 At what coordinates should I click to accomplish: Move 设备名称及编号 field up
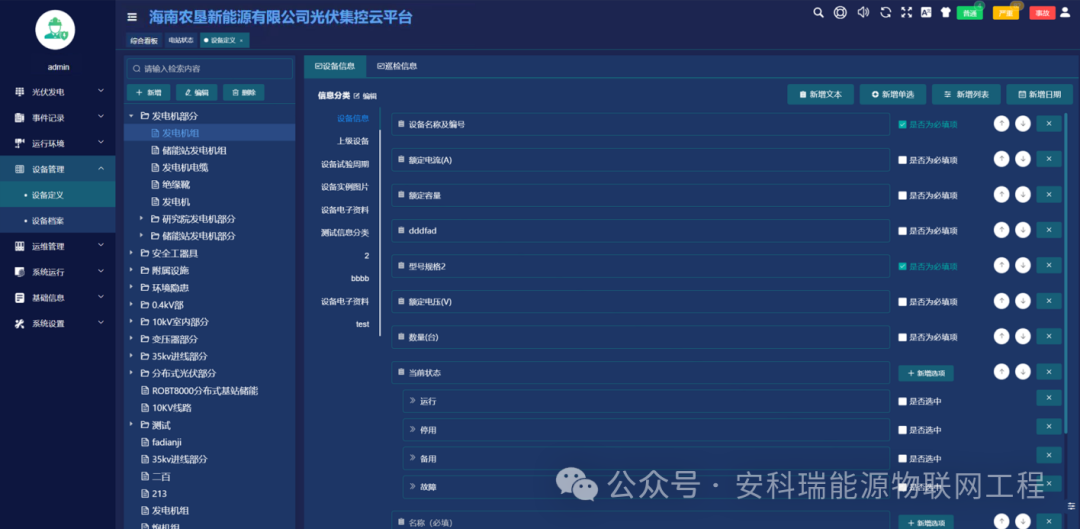point(1001,124)
